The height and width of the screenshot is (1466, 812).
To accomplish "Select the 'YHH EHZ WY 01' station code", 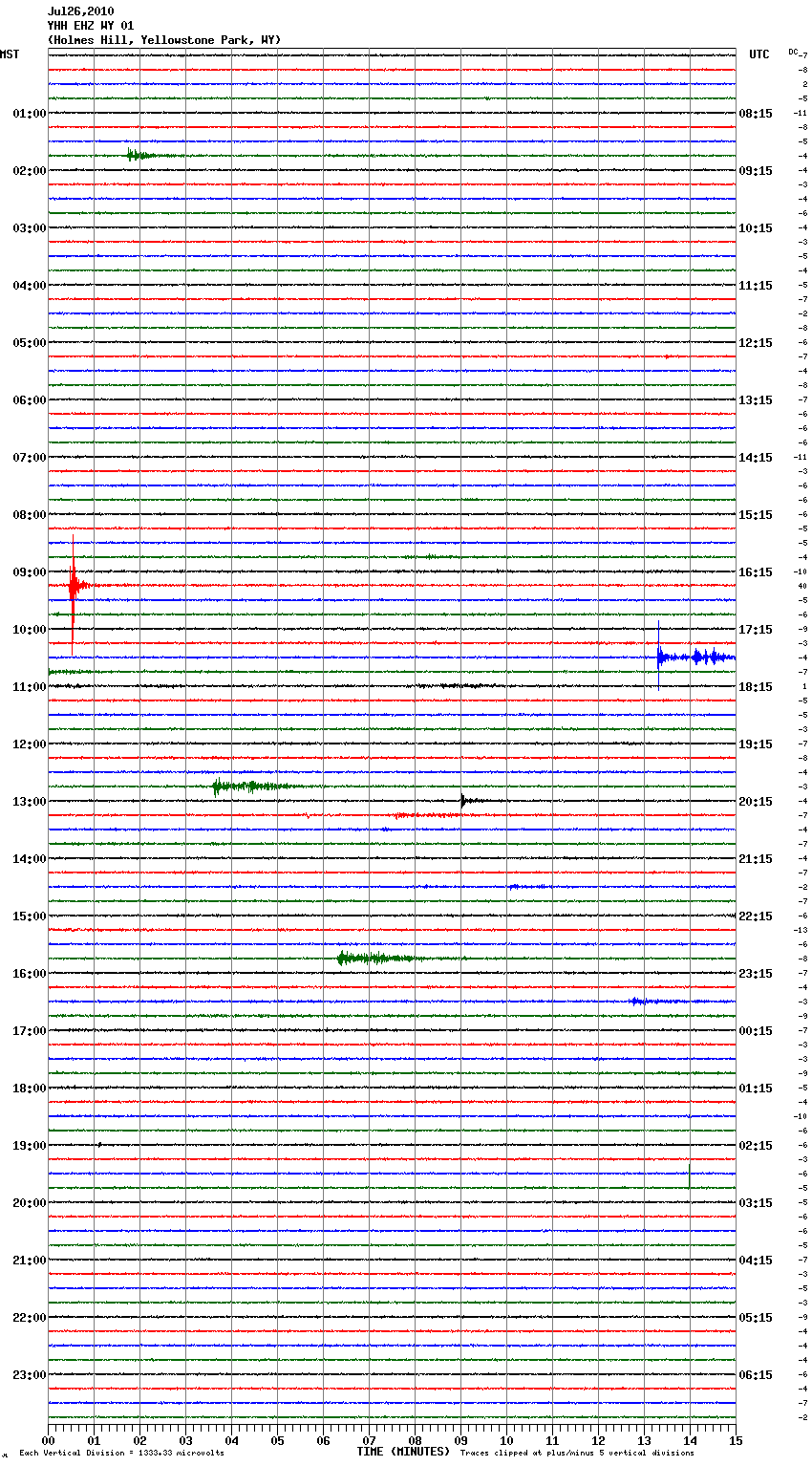I will pyautogui.click(x=91, y=26).
